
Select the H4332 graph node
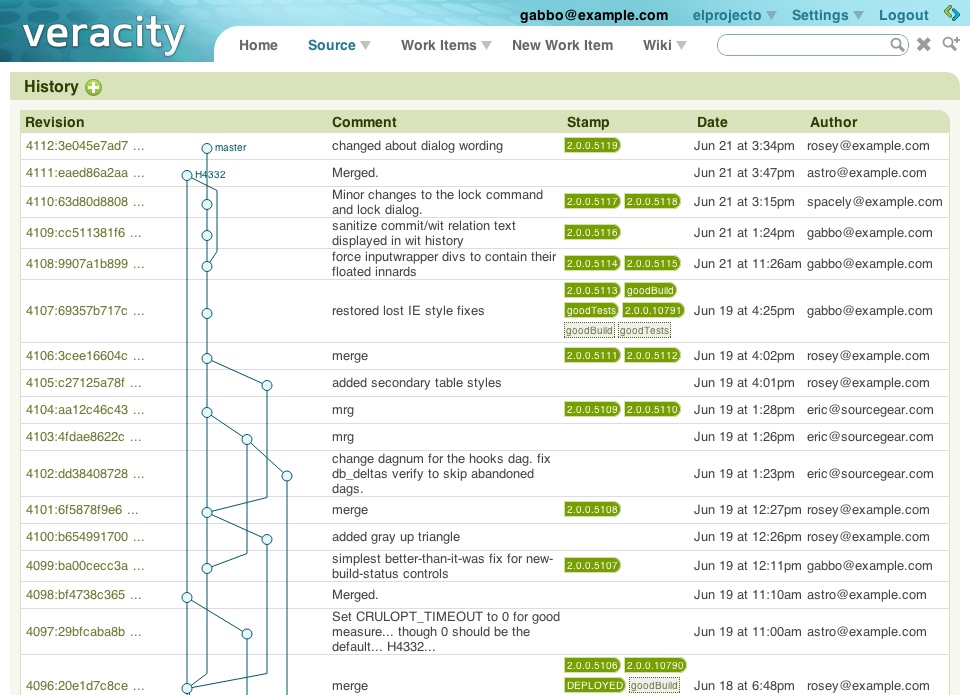click(187, 175)
